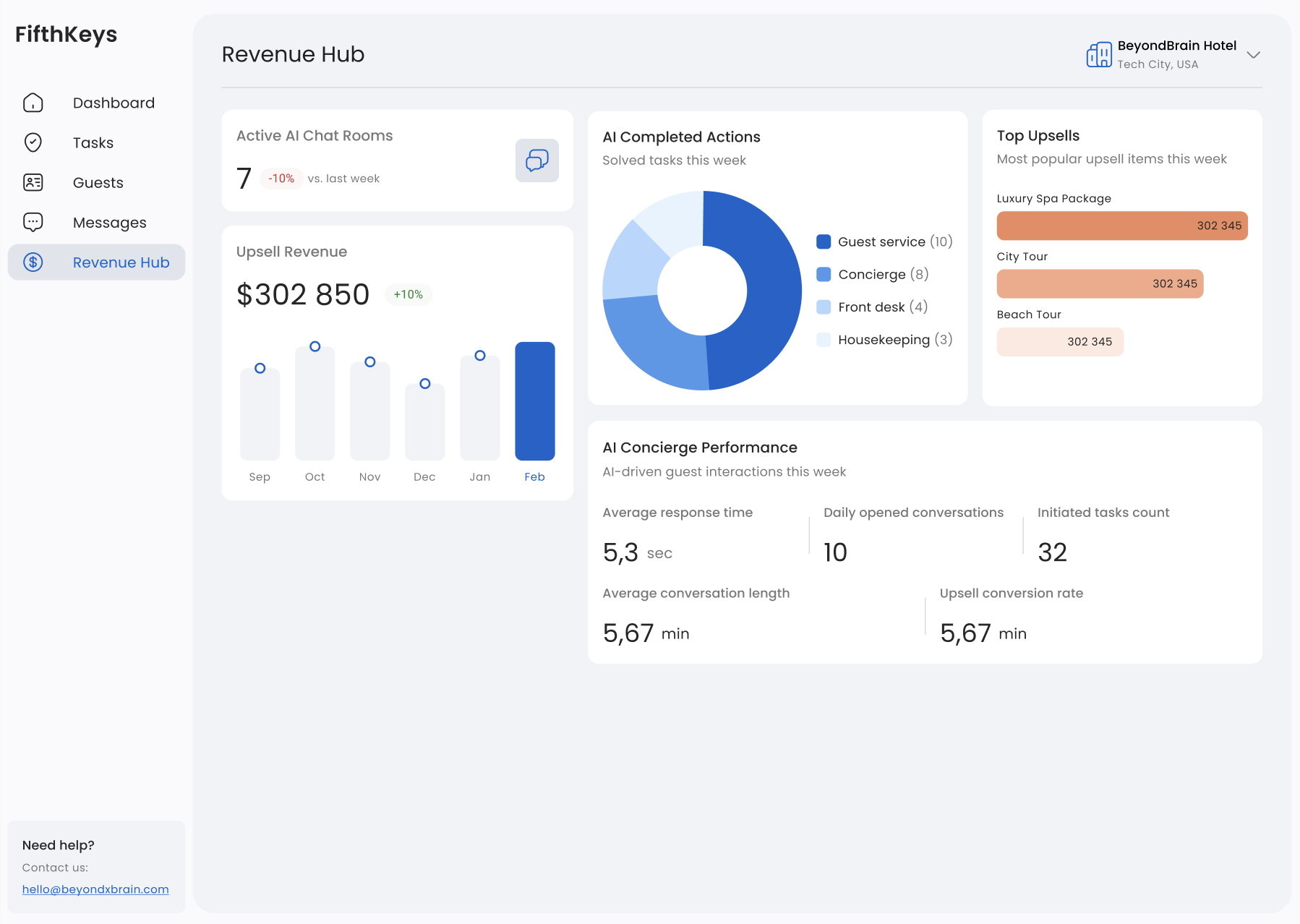Expand the hotel selector chevron
Screen dimensions: 1300x924
[x=1253, y=55]
